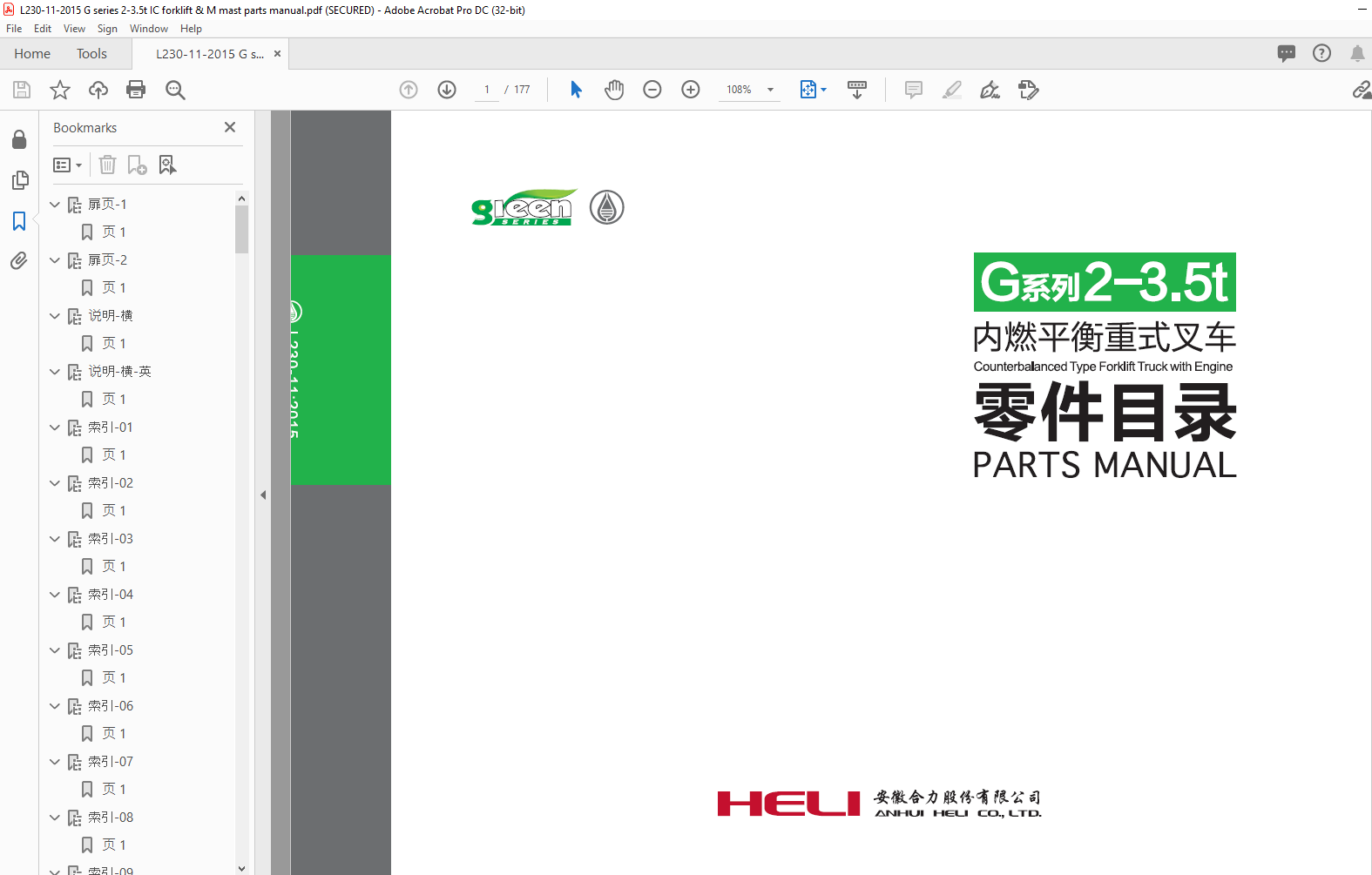Image resolution: width=1372 pixels, height=875 pixels.
Task: Collapse the 扉页-1 bookmark
Action: click(55, 205)
